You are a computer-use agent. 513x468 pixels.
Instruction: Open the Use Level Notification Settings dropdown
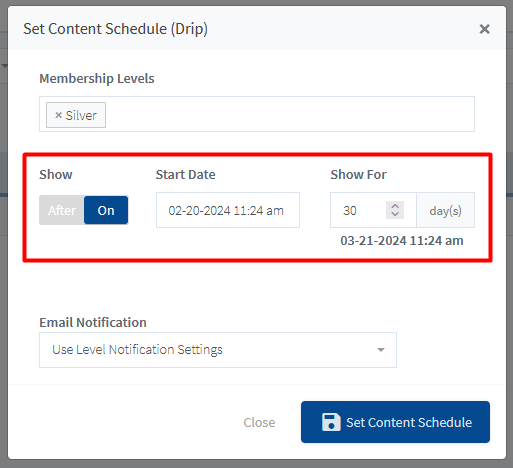(x=218, y=350)
